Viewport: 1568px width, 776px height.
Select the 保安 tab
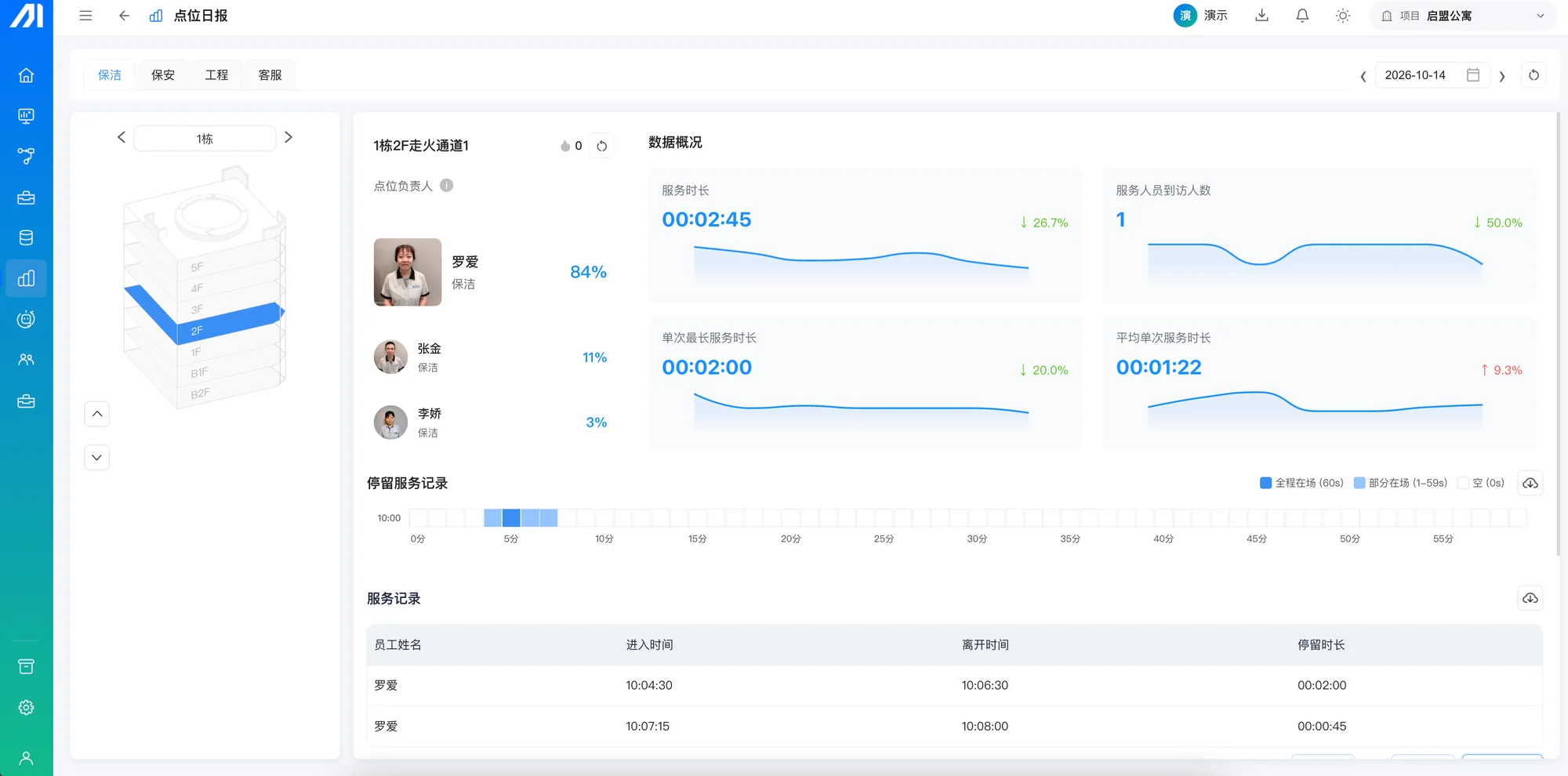point(163,75)
